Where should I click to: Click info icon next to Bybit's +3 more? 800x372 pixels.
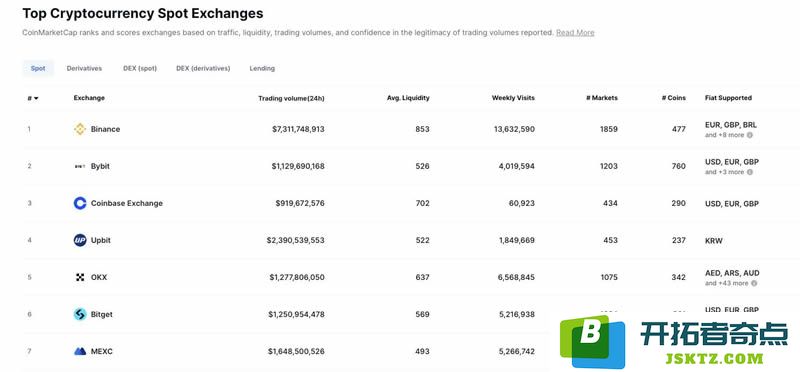tap(749, 172)
